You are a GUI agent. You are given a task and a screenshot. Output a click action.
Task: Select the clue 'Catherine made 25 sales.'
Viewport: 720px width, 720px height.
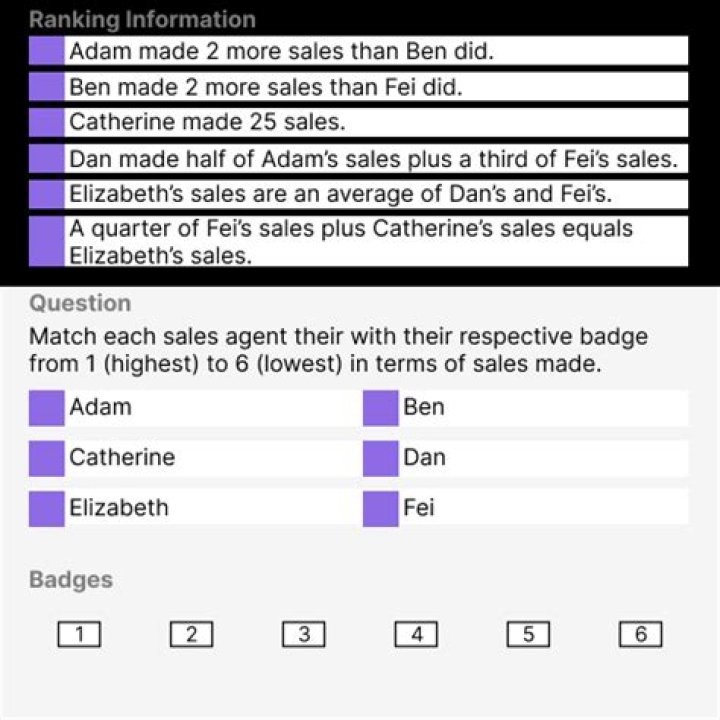click(358, 122)
